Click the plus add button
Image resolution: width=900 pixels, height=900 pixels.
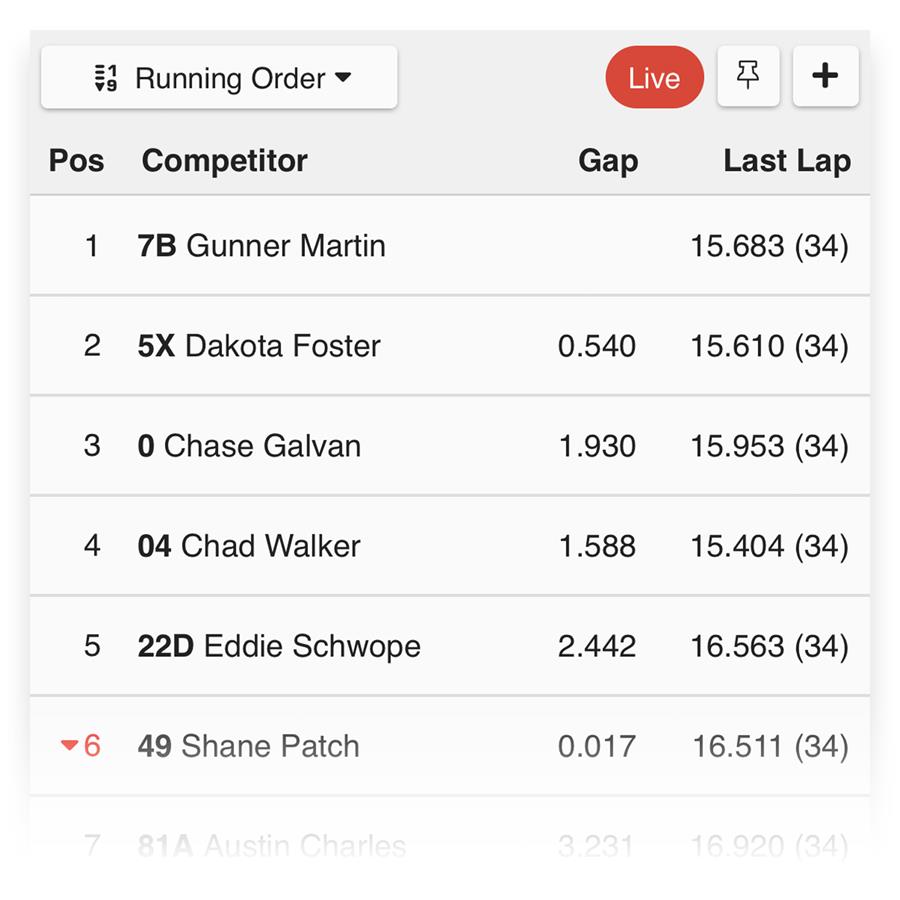(x=825, y=76)
